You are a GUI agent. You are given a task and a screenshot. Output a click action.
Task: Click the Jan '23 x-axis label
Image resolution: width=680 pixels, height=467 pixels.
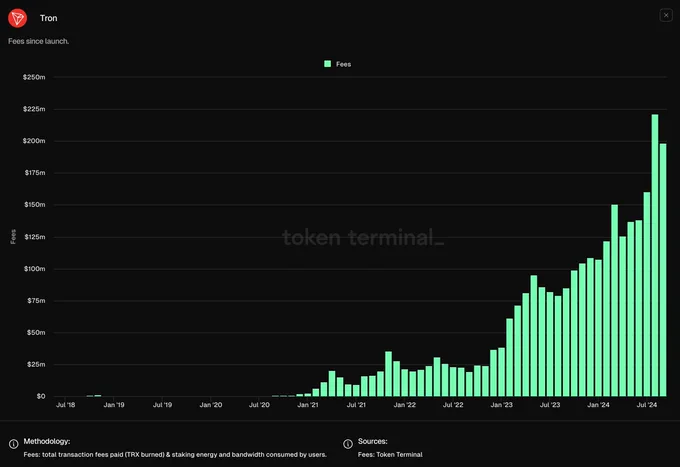pyautogui.click(x=501, y=405)
